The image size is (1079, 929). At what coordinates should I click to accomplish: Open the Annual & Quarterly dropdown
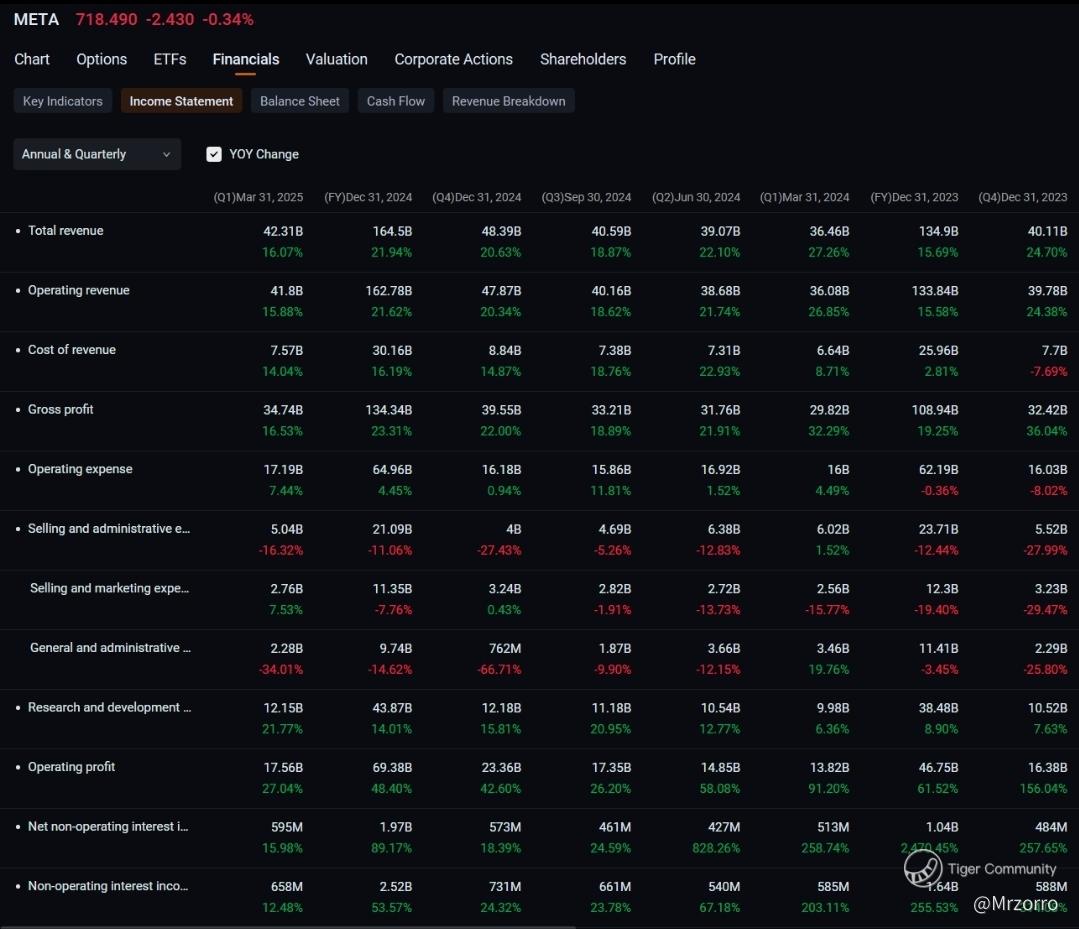click(x=97, y=154)
